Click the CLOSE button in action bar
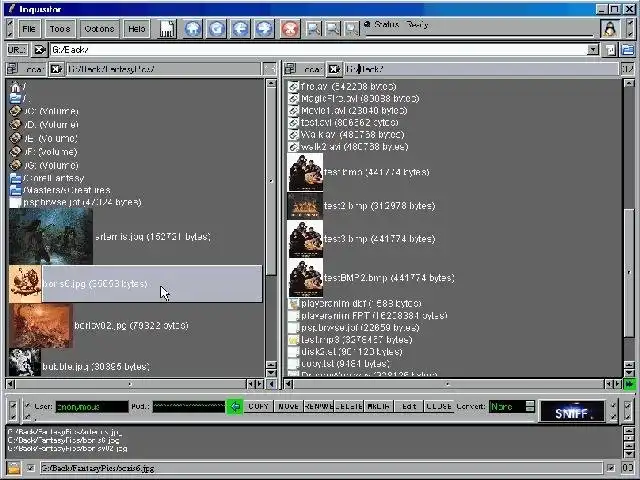Image resolution: width=640 pixels, height=480 pixels. (x=439, y=407)
